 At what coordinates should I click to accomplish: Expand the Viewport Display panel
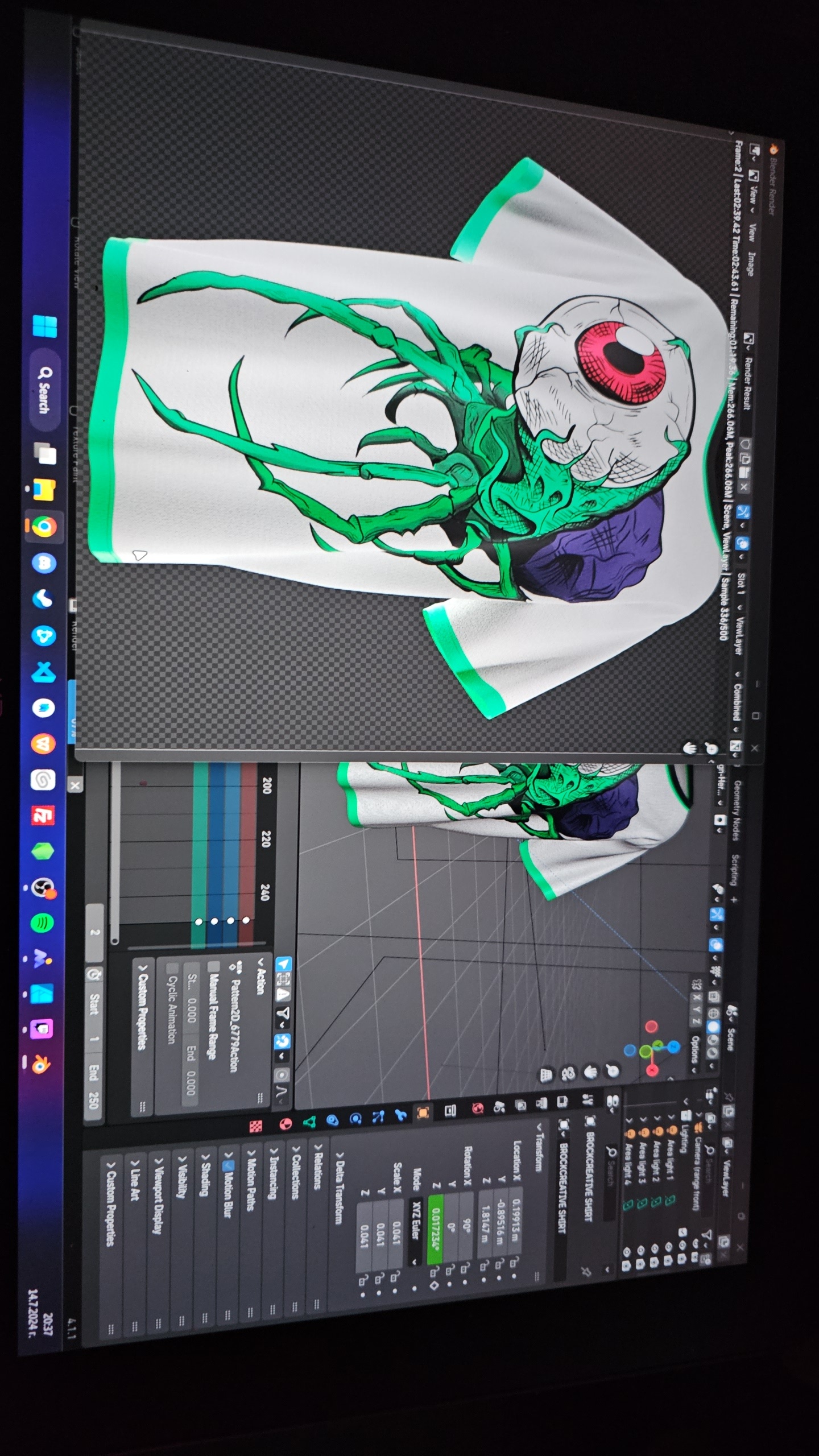tap(159, 1194)
